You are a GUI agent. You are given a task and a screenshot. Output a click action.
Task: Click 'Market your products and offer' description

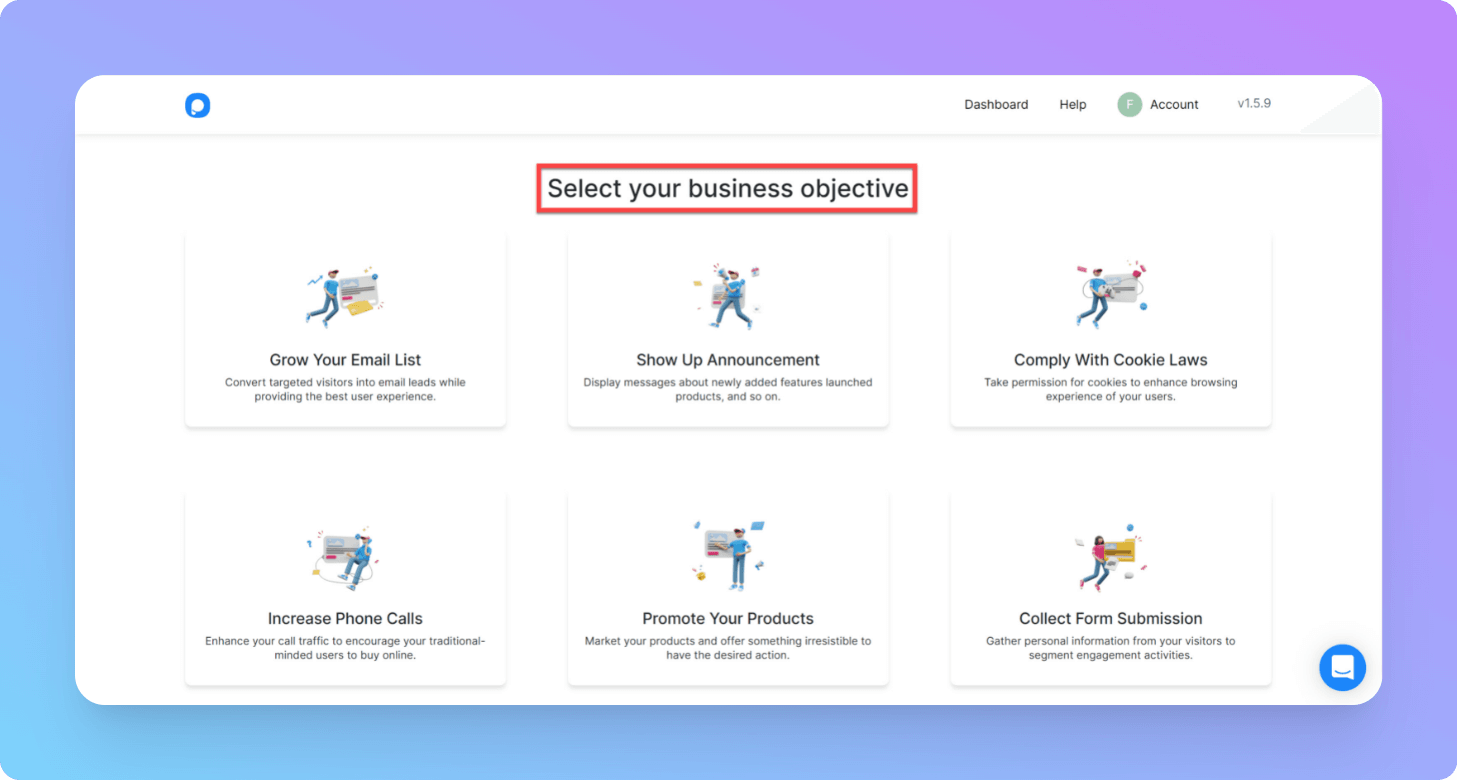pos(728,648)
